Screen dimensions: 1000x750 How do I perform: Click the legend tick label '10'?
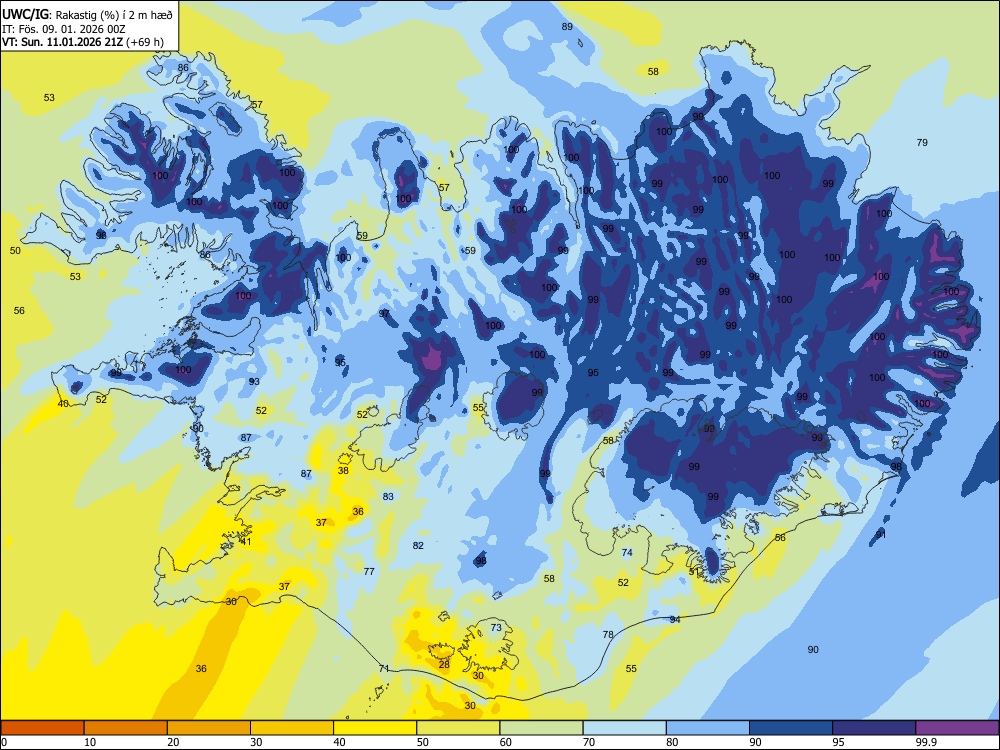(x=90, y=742)
